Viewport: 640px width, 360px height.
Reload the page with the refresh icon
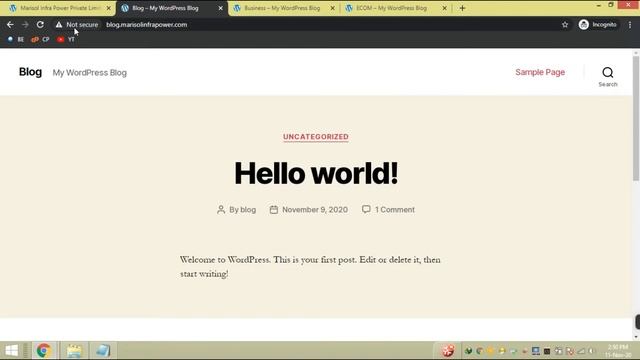point(40,25)
